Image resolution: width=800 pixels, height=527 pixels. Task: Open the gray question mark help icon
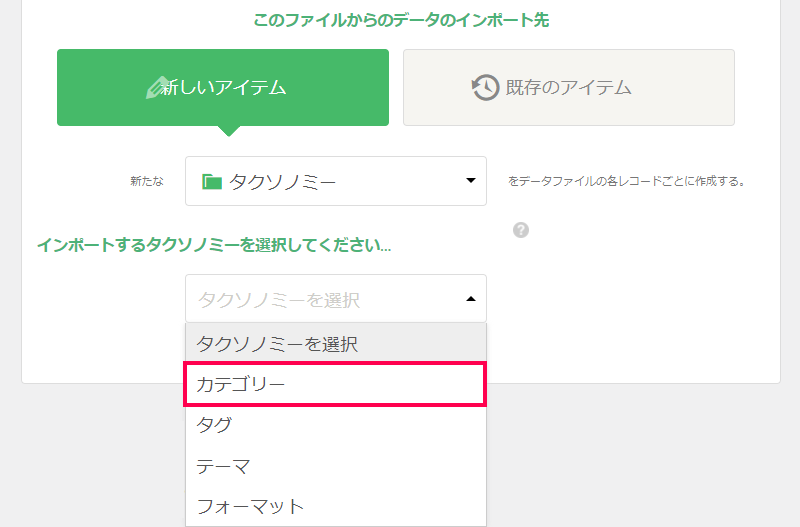pos(520,230)
